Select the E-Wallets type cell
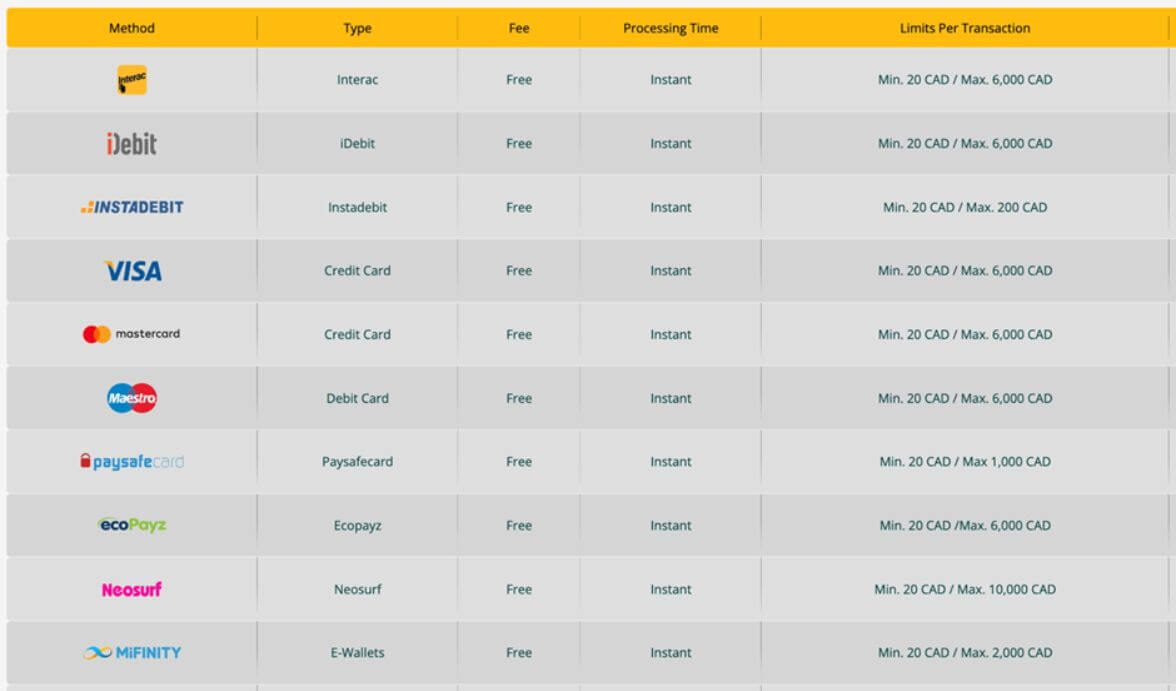Image resolution: width=1176 pixels, height=691 pixels. (357, 653)
